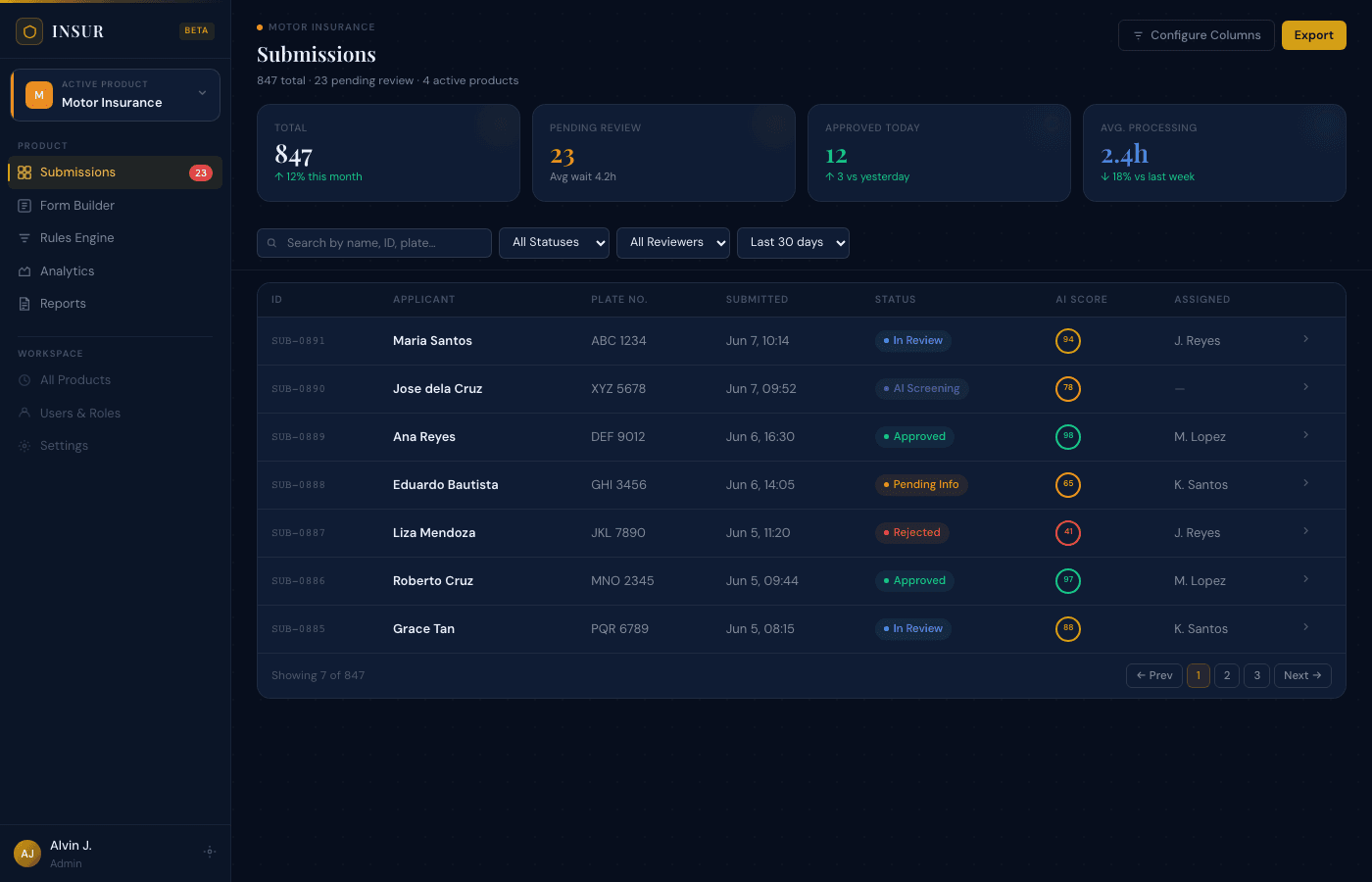Click the BETA badge
This screenshot has width=1372, height=882.
pos(196,30)
